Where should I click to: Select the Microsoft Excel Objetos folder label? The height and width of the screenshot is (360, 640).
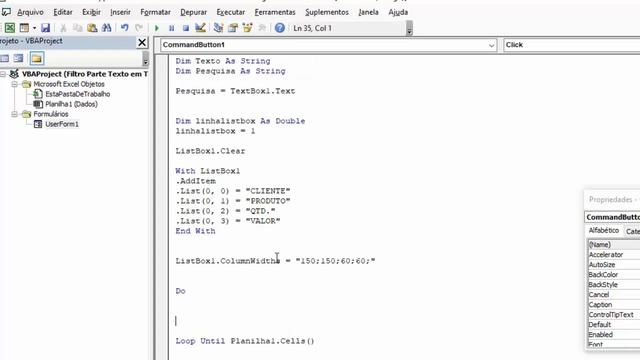click(69, 84)
